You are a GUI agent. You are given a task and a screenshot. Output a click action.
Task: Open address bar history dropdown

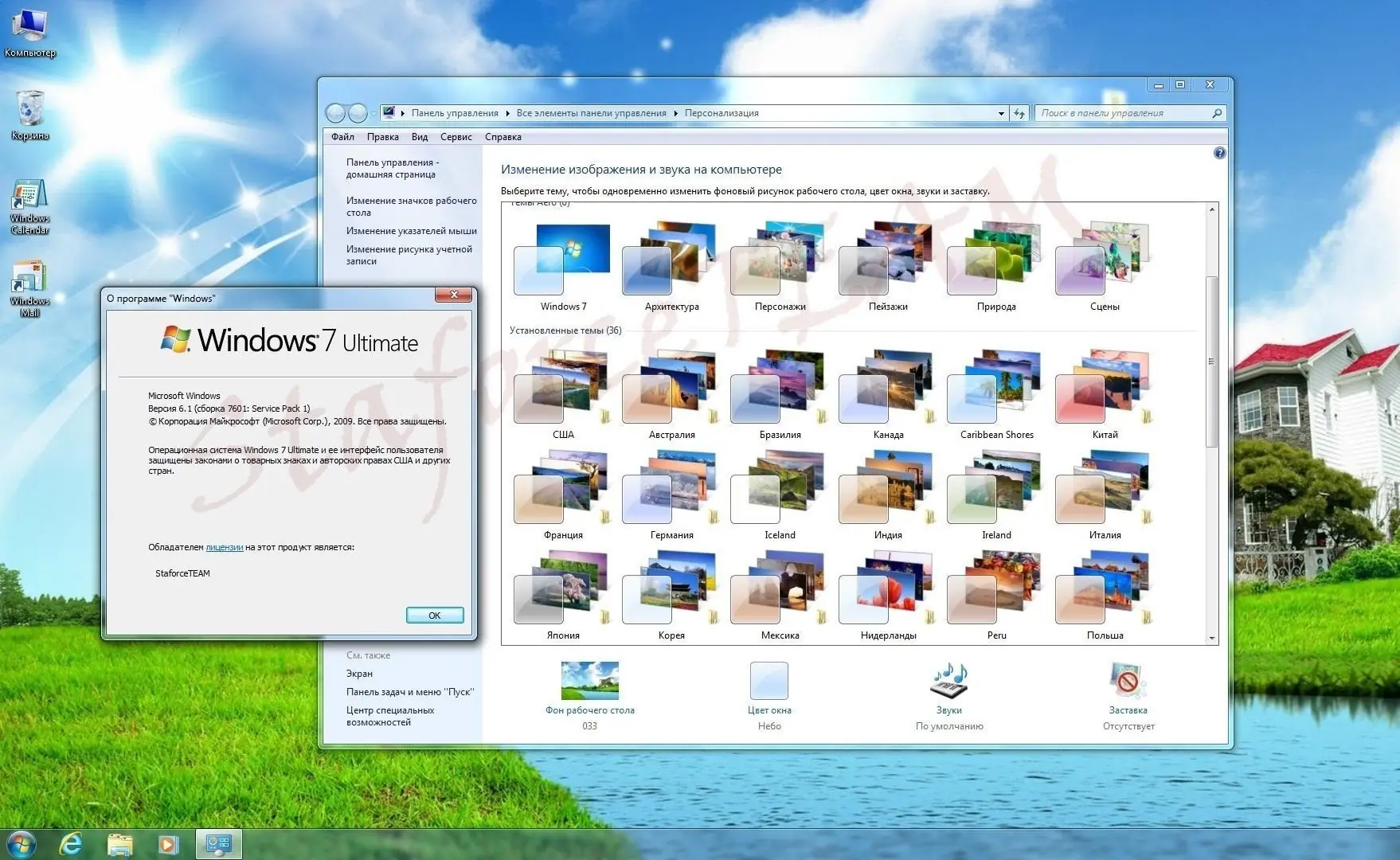pos(1001,114)
